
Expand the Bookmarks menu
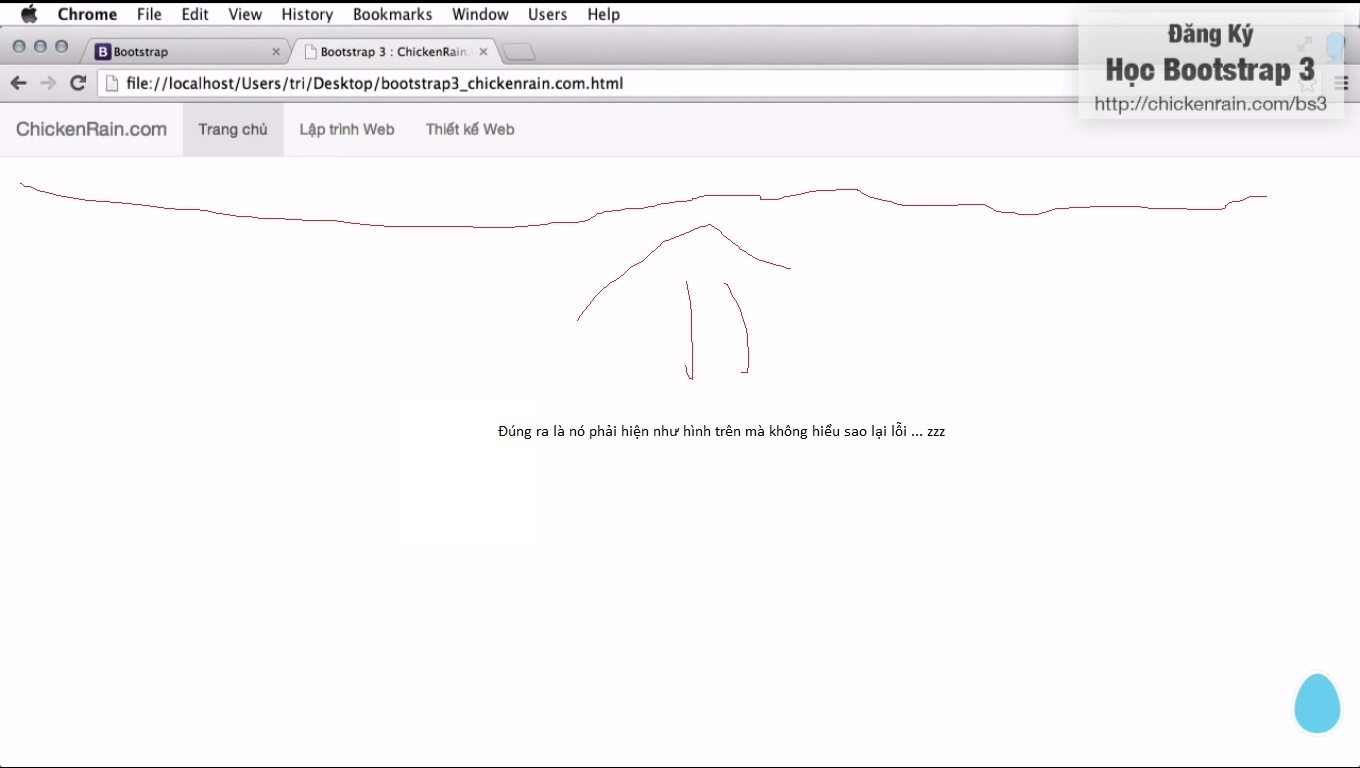tap(392, 14)
